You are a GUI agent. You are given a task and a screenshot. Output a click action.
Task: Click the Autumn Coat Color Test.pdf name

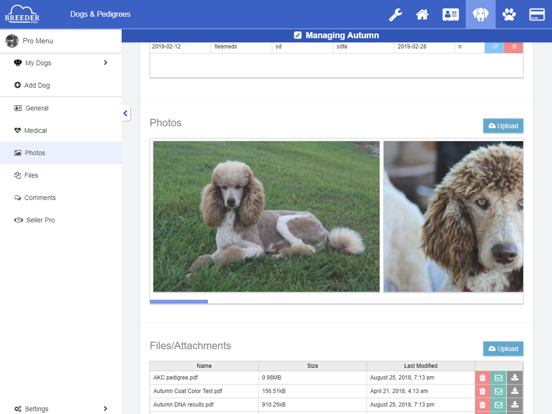pyautogui.click(x=188, y=391)
